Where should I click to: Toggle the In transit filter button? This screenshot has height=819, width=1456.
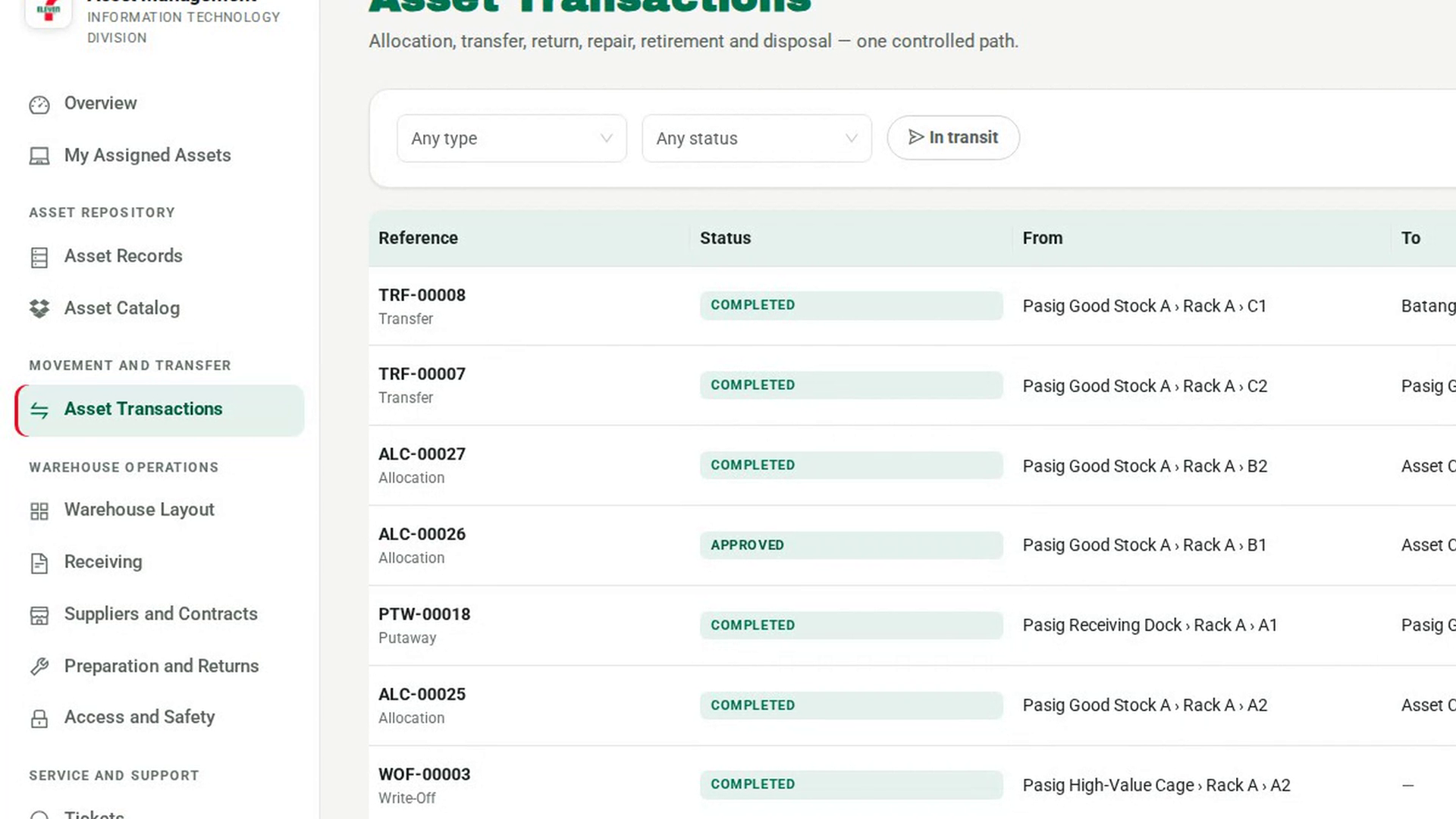click(x=953, y=137)
